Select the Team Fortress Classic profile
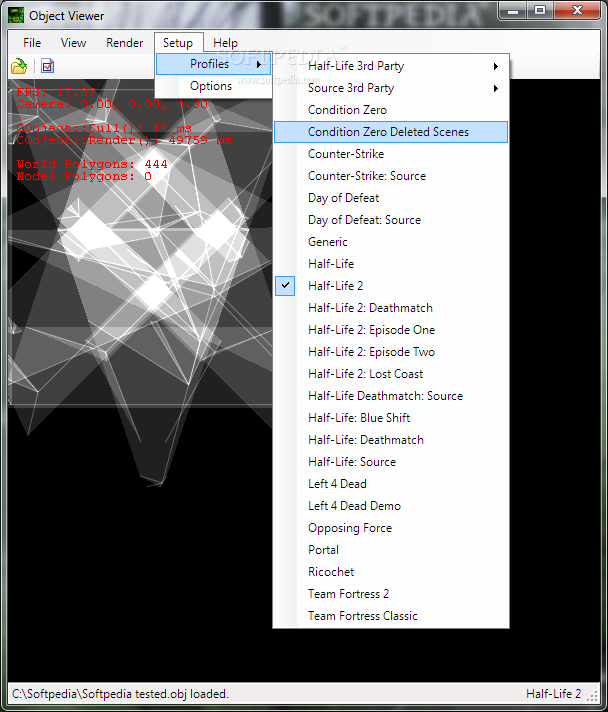 (391, 616)
